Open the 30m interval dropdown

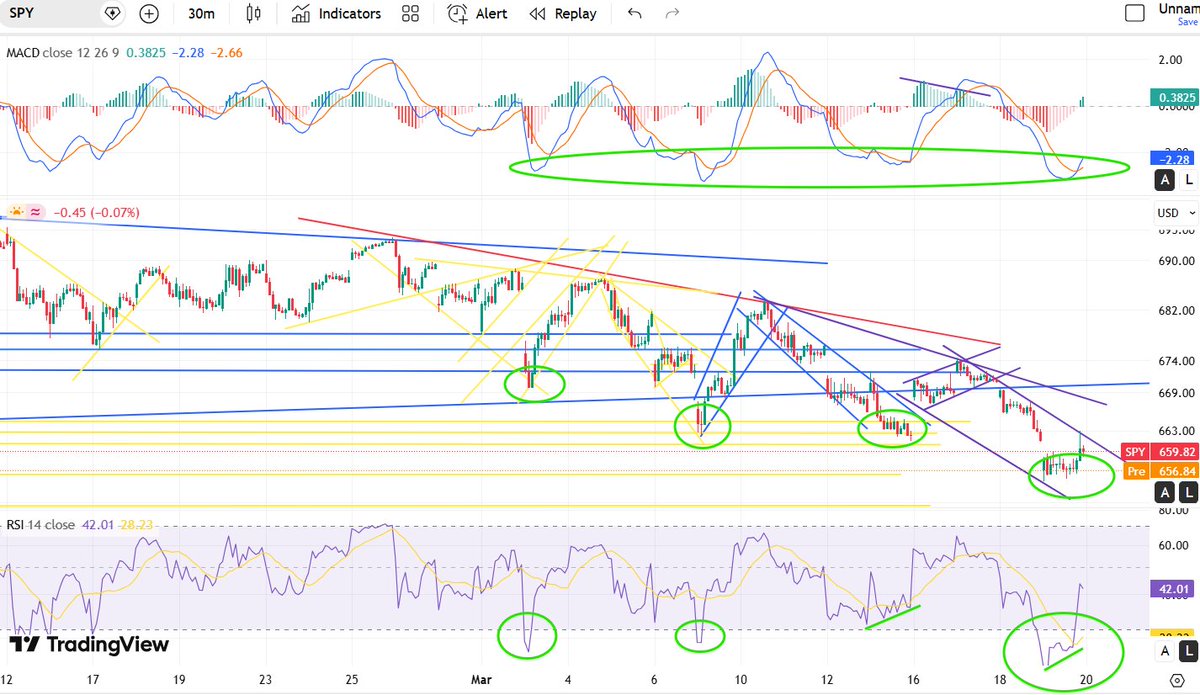[203, 14]
